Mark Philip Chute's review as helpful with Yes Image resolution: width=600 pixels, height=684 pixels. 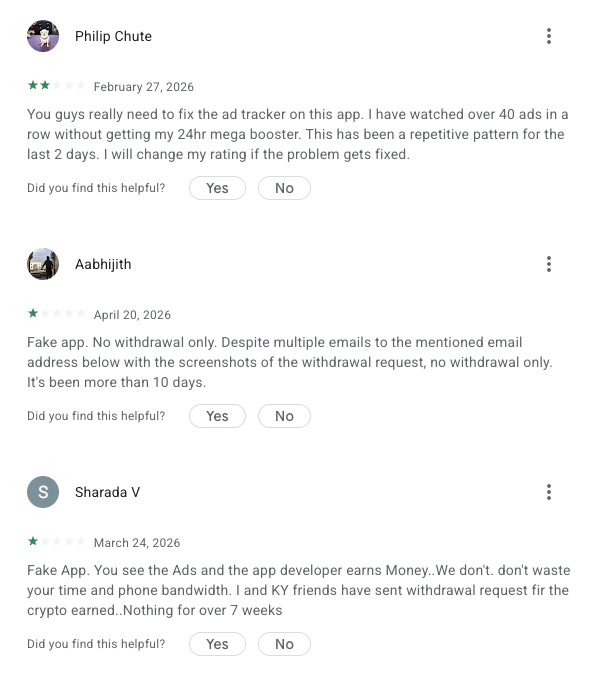click(217, 188)
